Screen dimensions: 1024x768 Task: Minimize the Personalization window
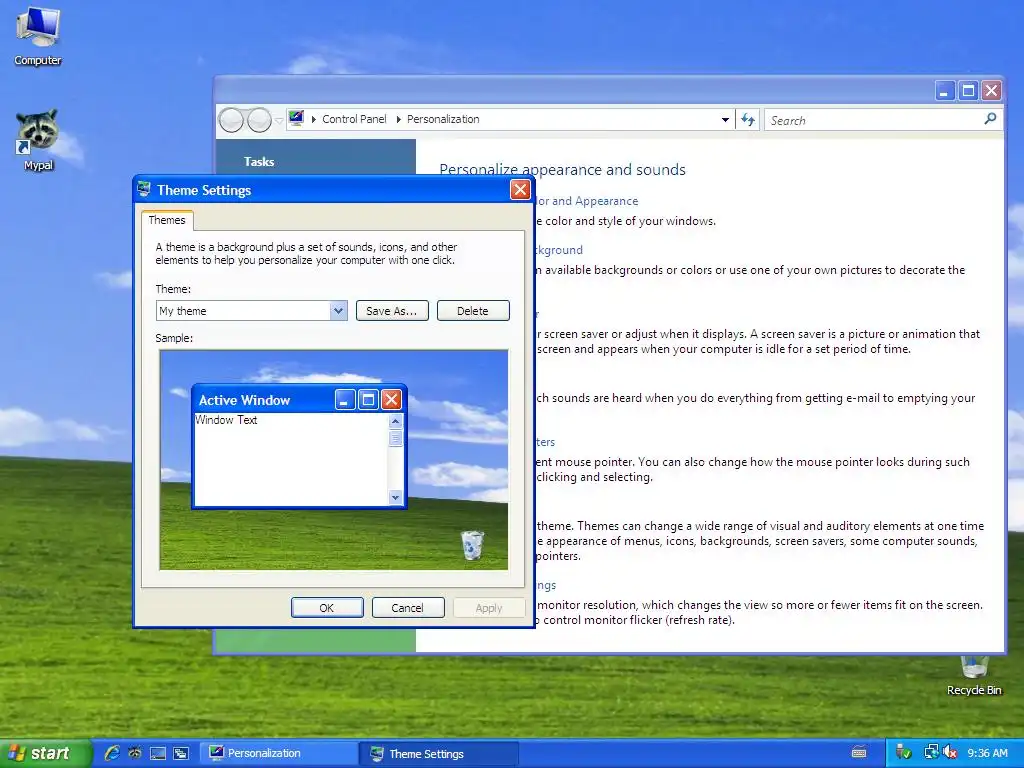944,91
